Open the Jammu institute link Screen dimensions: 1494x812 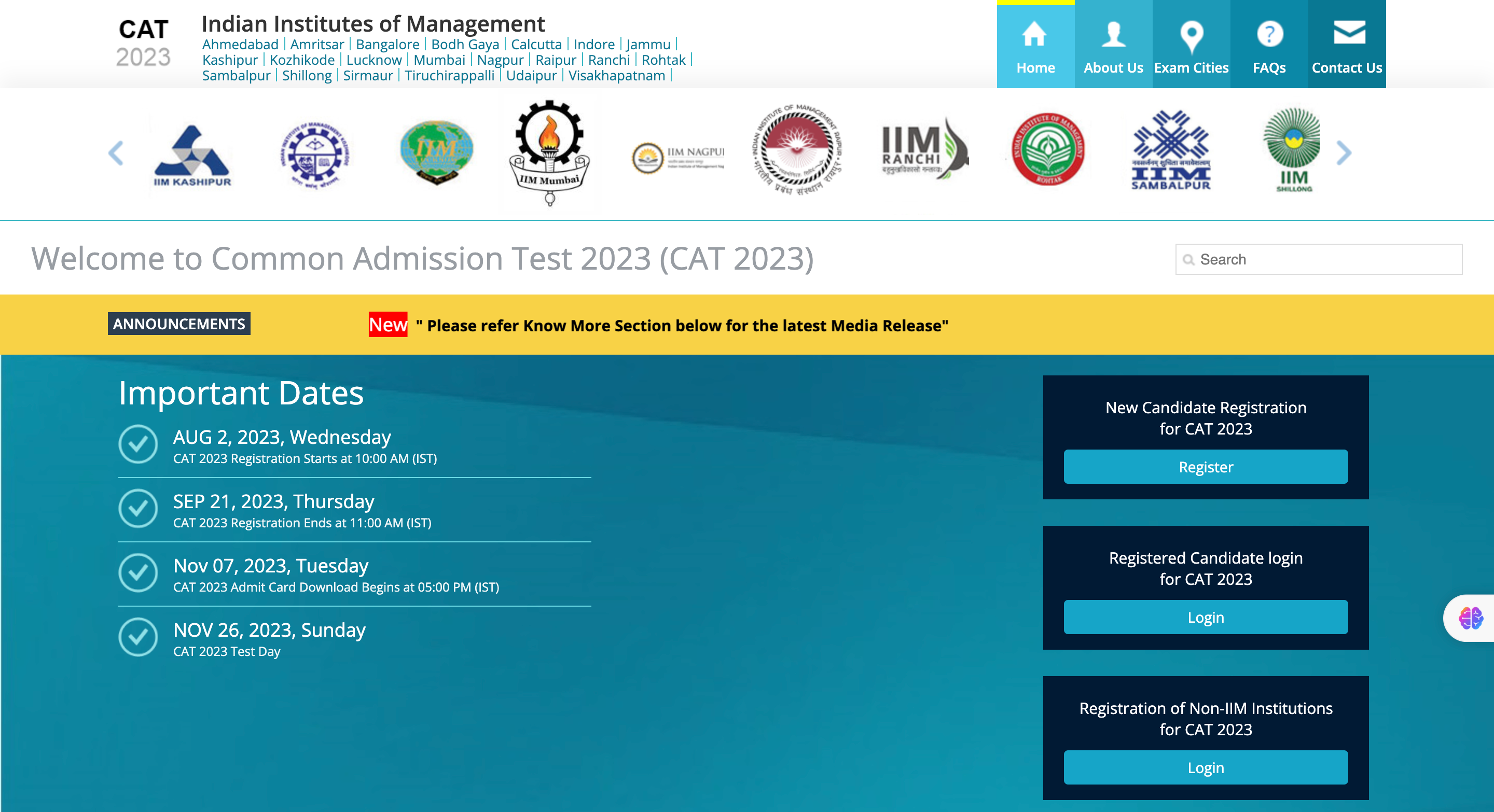[x=648, y=45]
